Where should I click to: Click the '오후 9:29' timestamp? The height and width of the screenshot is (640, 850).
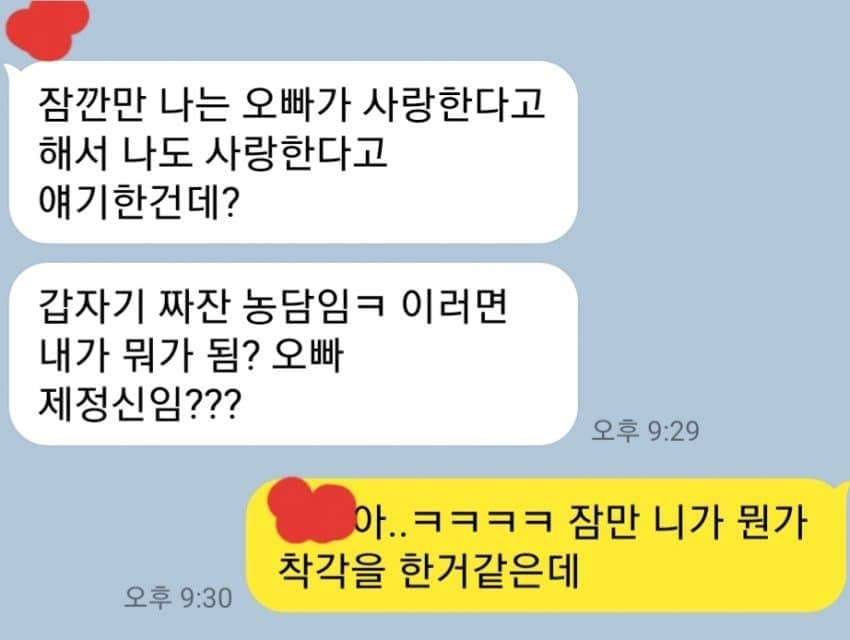[x=645, y=431]
